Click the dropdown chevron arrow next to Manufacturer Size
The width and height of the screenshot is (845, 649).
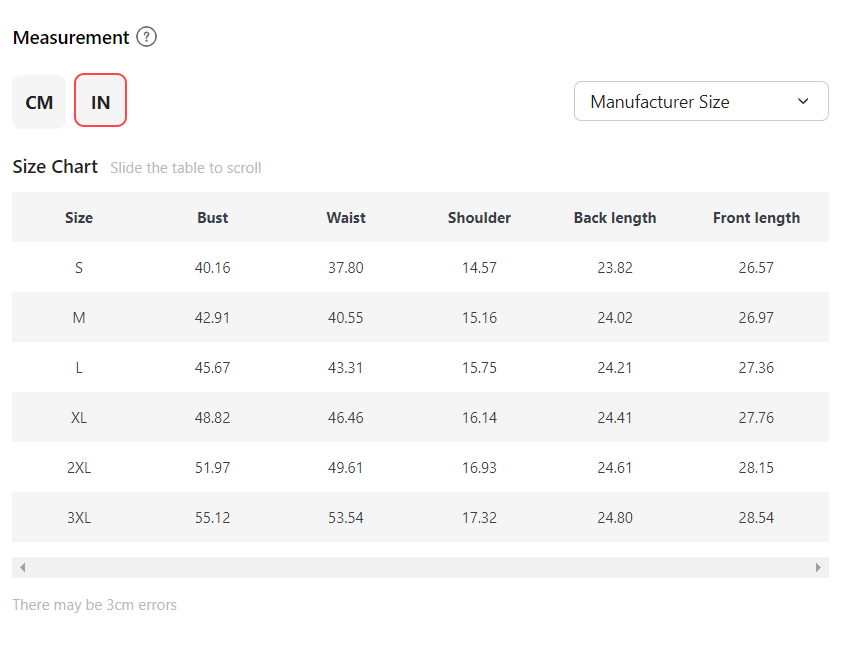pyautogui.click(x=803, y=101)
